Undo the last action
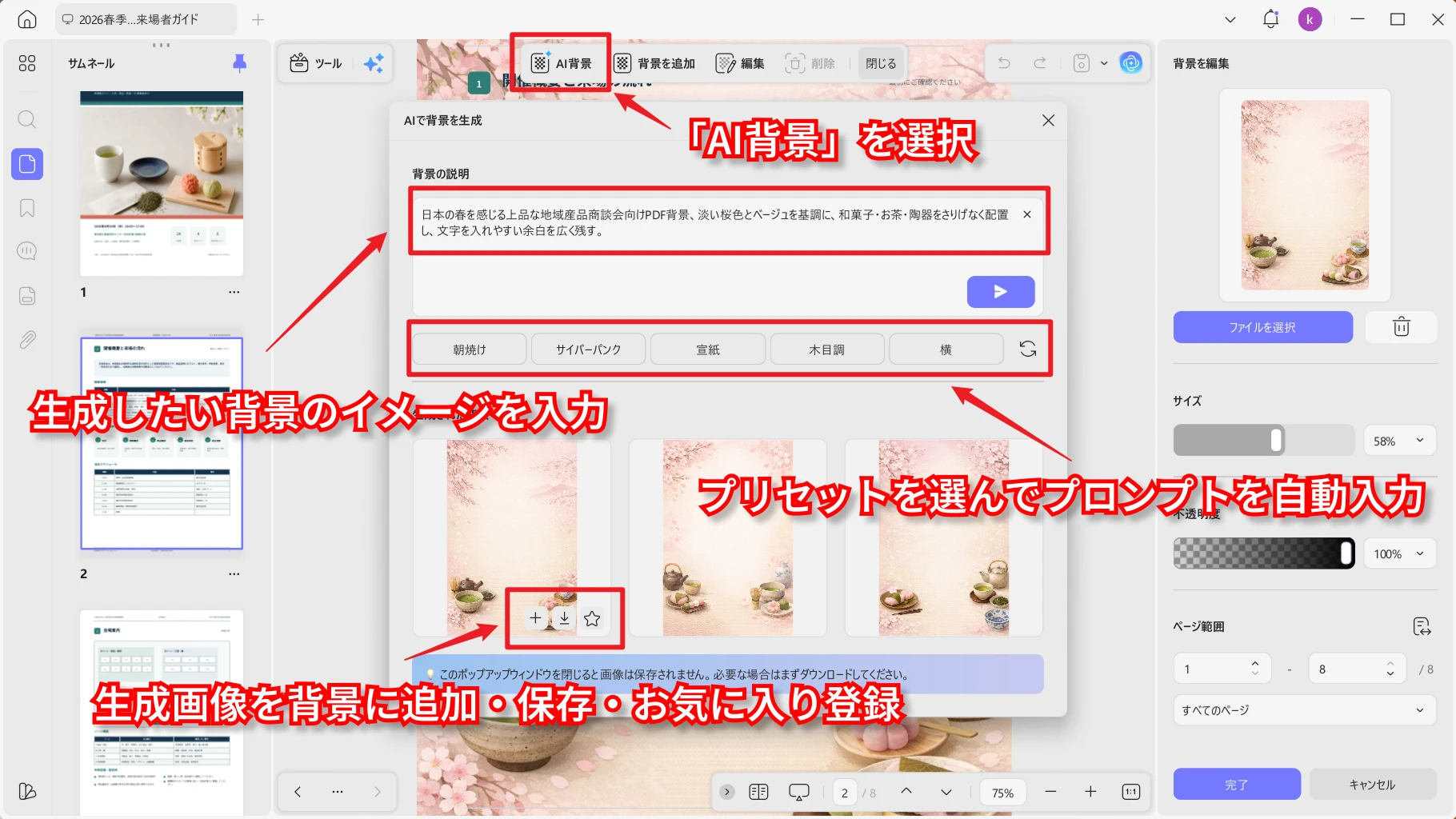This screenshot has width=1456, height=819. click(x=1004, y=63)
